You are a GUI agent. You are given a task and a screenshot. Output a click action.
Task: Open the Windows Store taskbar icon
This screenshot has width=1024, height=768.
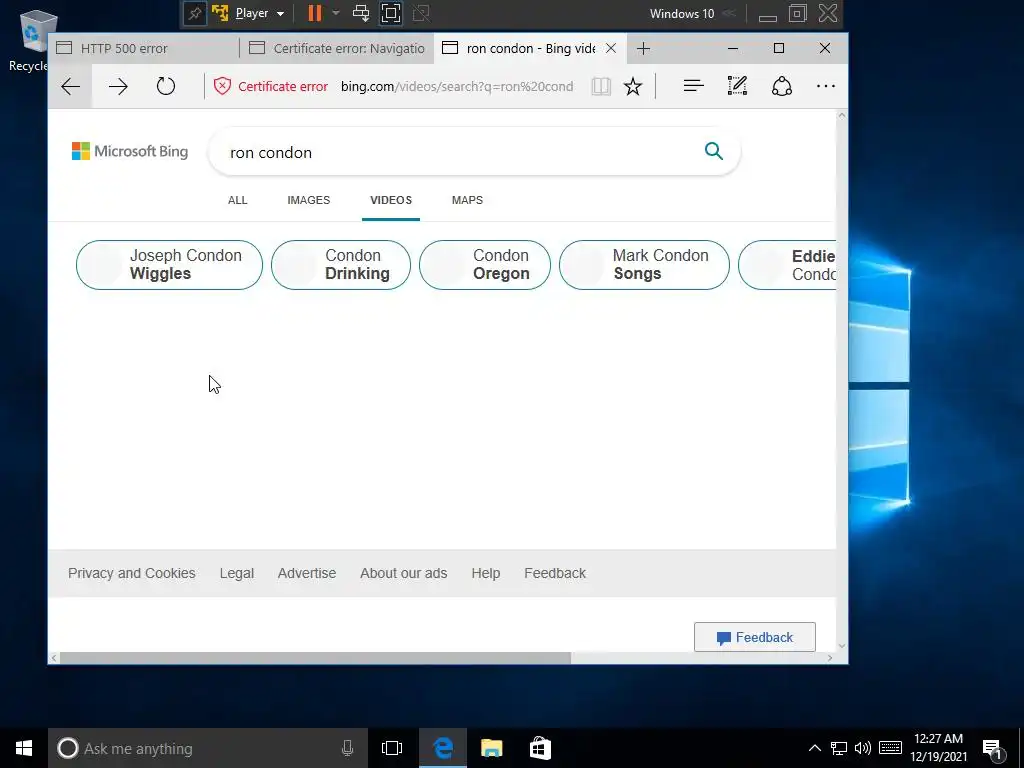(x=540, y=748)
